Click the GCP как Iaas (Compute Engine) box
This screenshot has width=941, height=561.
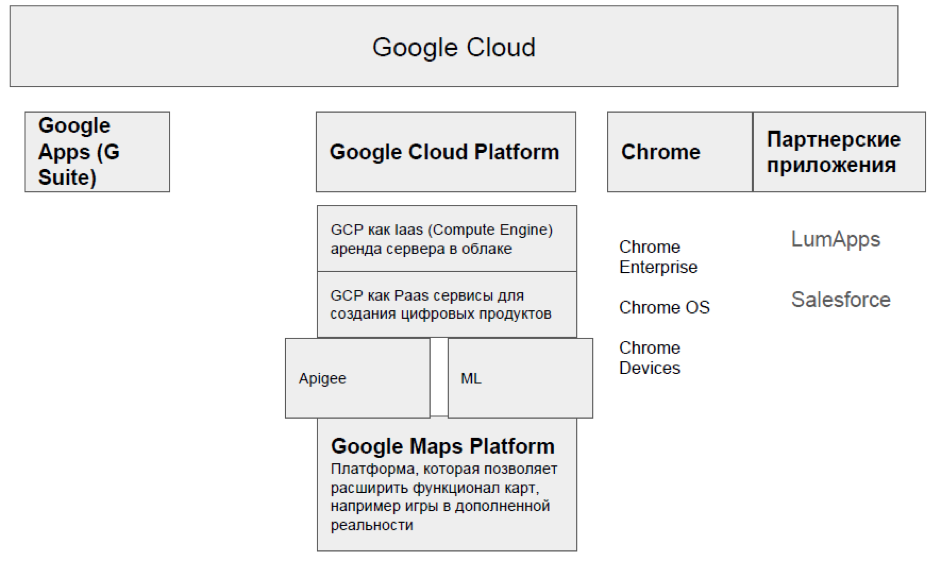[447, 239]
